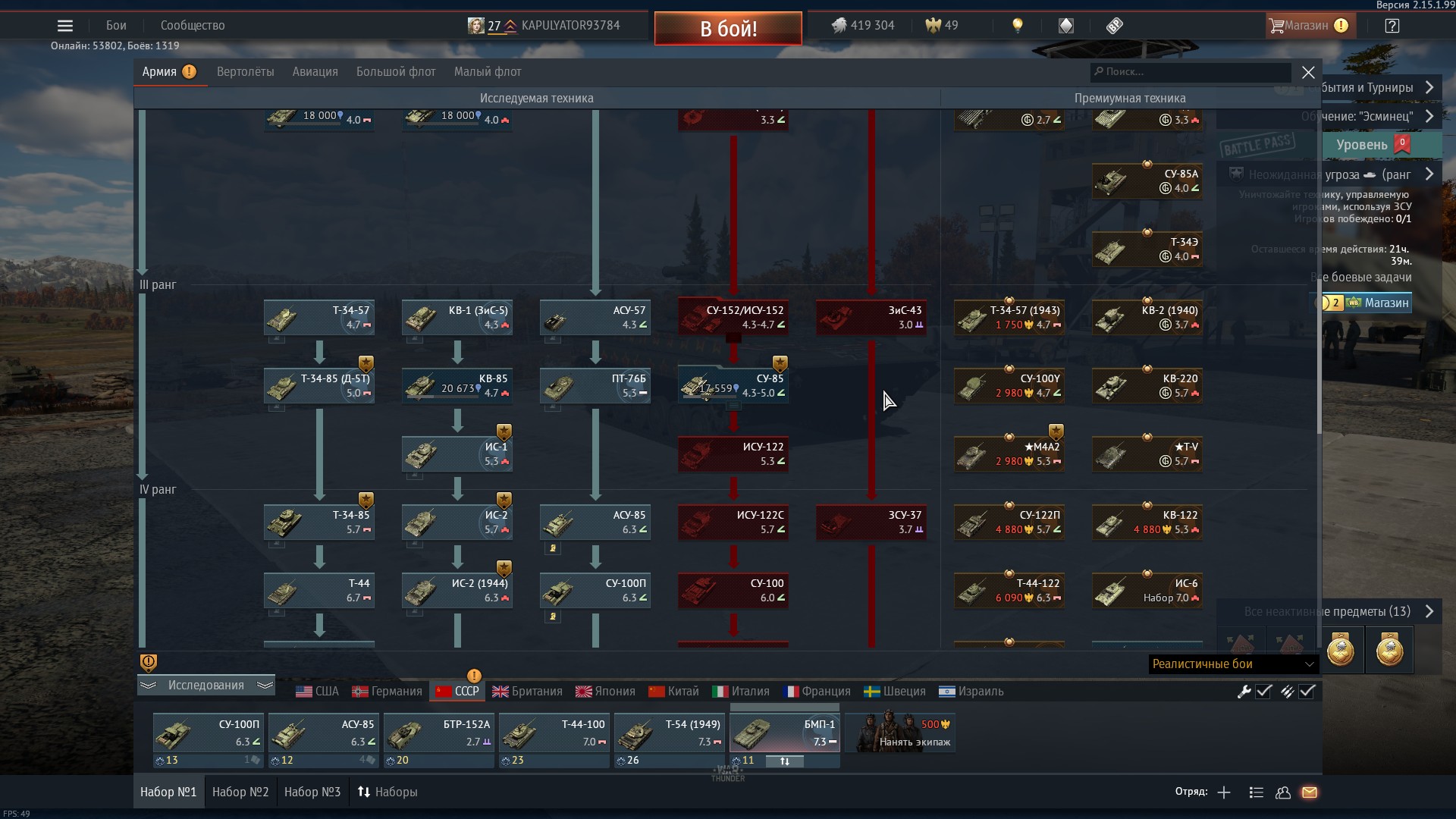Expand События и Турниры arrow
This screenshot has width=1456, height=819.
coord(1429,87)
